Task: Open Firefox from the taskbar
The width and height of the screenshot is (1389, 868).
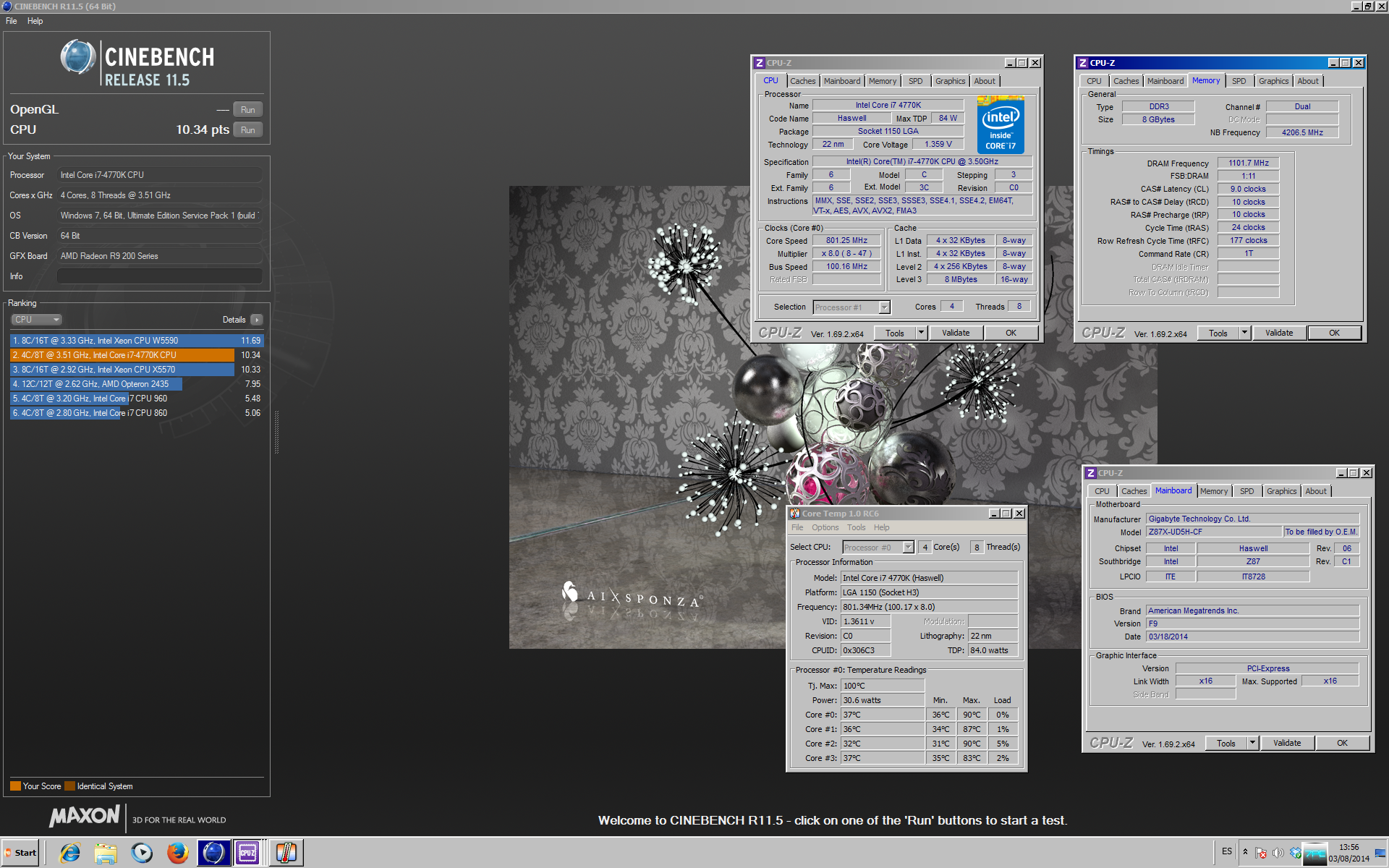Action: [x=177, y=853]
